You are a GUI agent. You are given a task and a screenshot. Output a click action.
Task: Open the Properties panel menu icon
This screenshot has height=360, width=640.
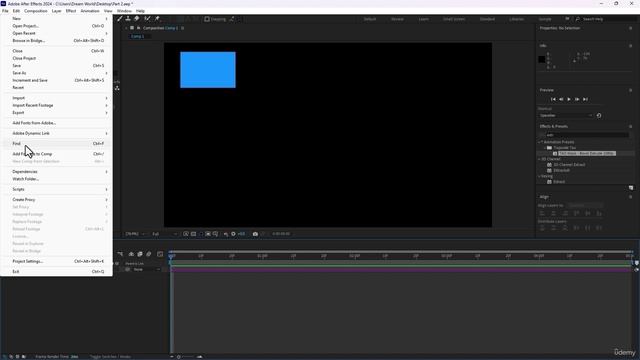click(631, 29)
